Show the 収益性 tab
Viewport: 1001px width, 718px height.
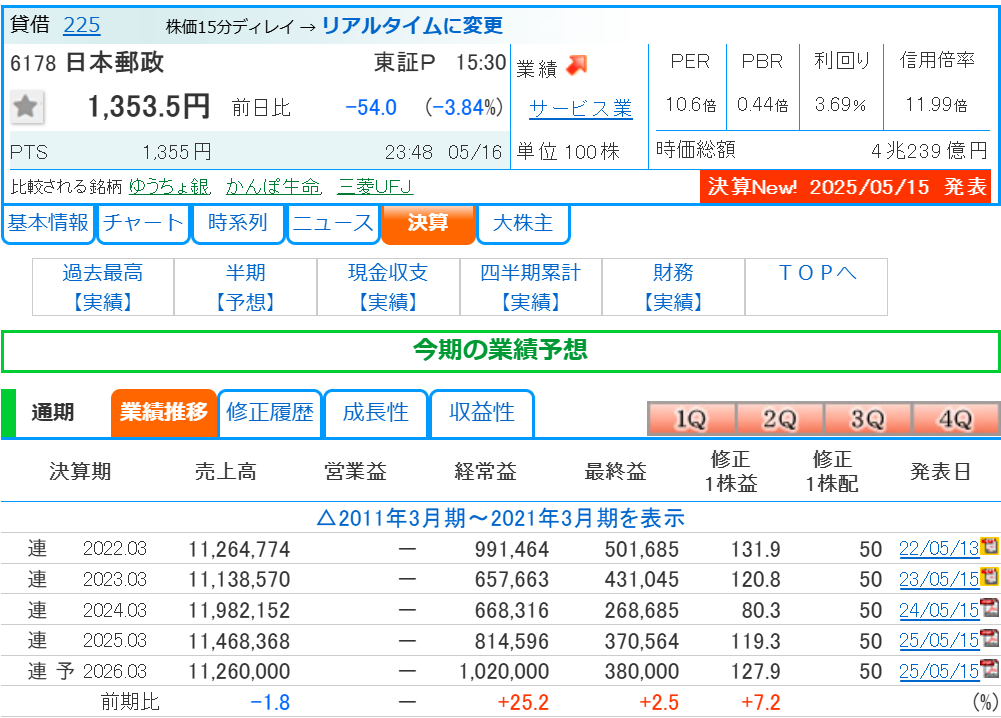(x=482, y=413)
